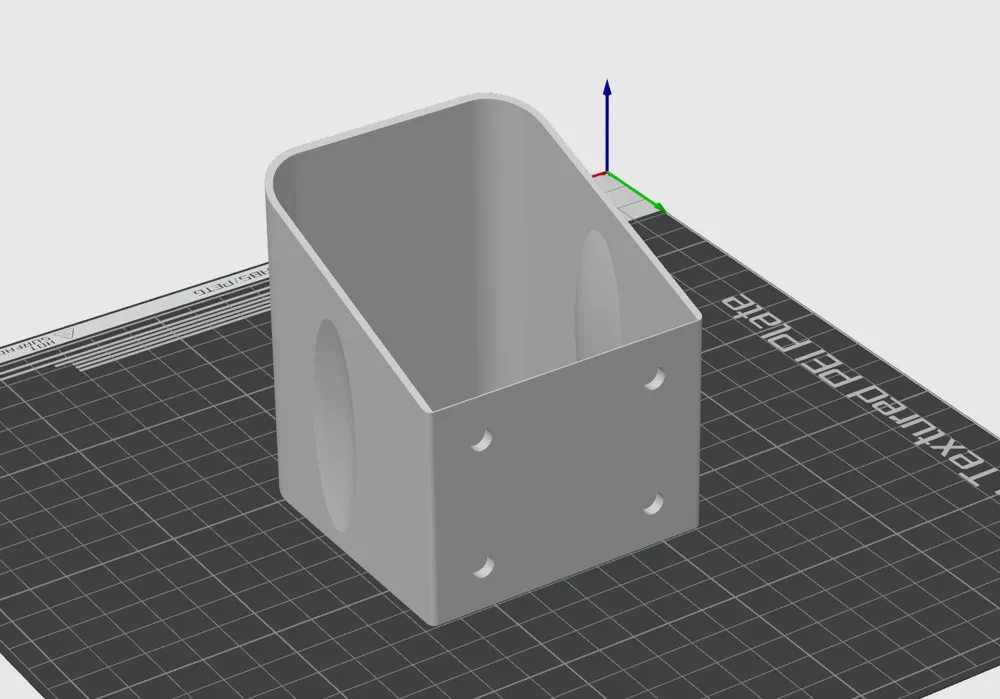Screen dimensions: 1000x699
Task: Click the top-left hole on the front face
Action: coord(480,437)
